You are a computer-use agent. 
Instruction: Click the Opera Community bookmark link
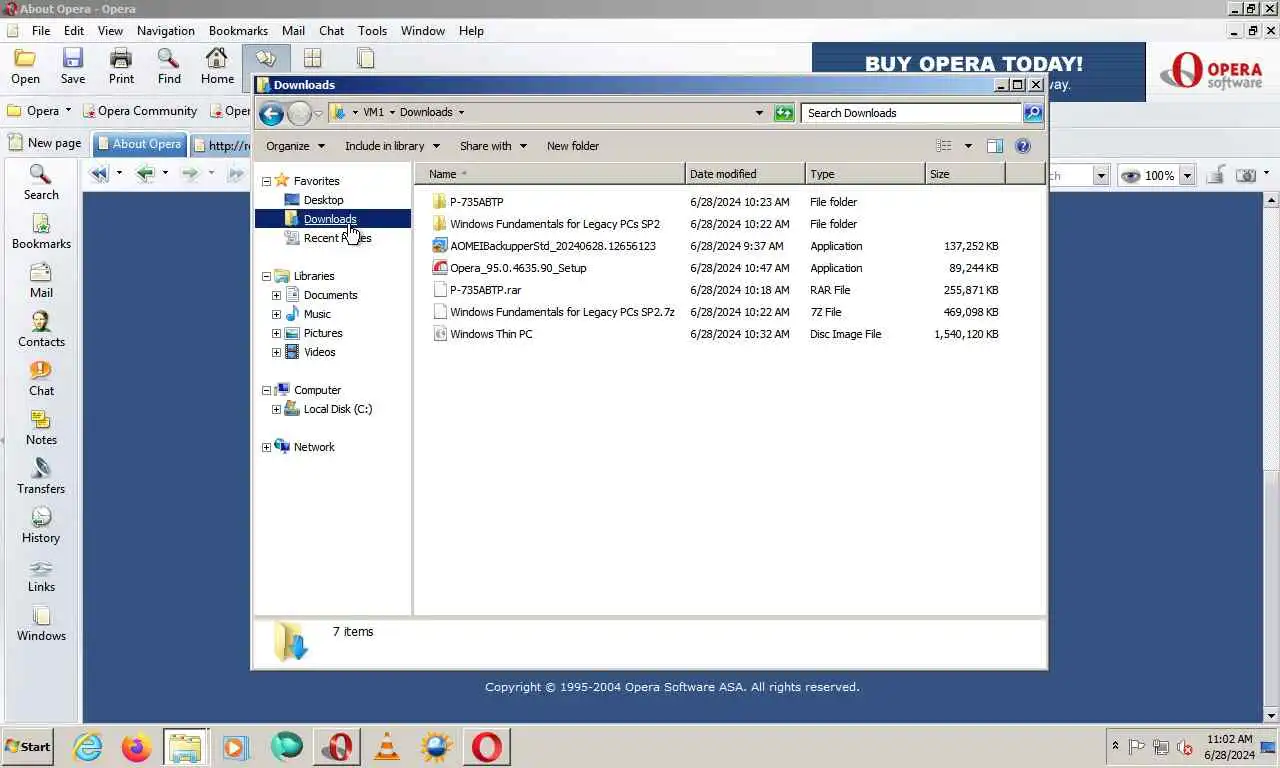(140, 111)
